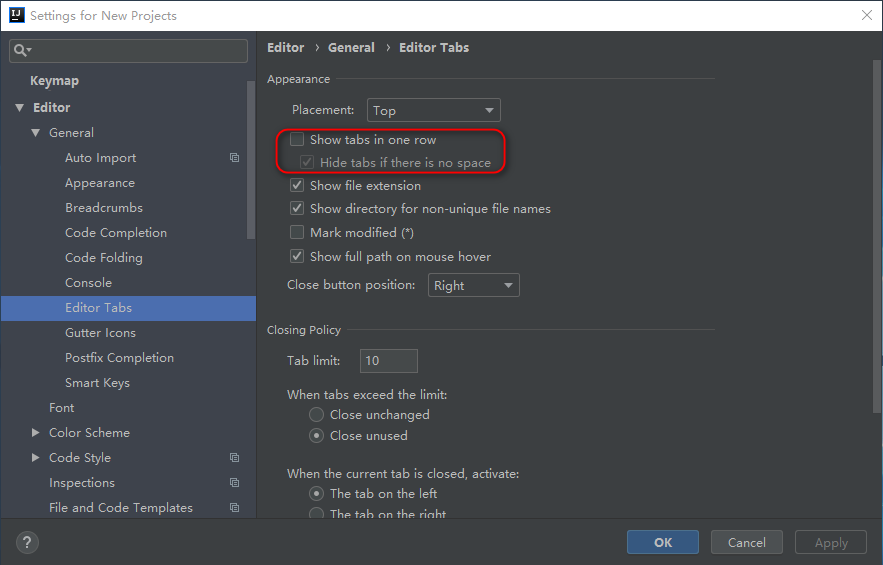The height and width of the screenshot is (565, 883).
Task: Click the search magnifier icon in settings
Action: point(19,51)
